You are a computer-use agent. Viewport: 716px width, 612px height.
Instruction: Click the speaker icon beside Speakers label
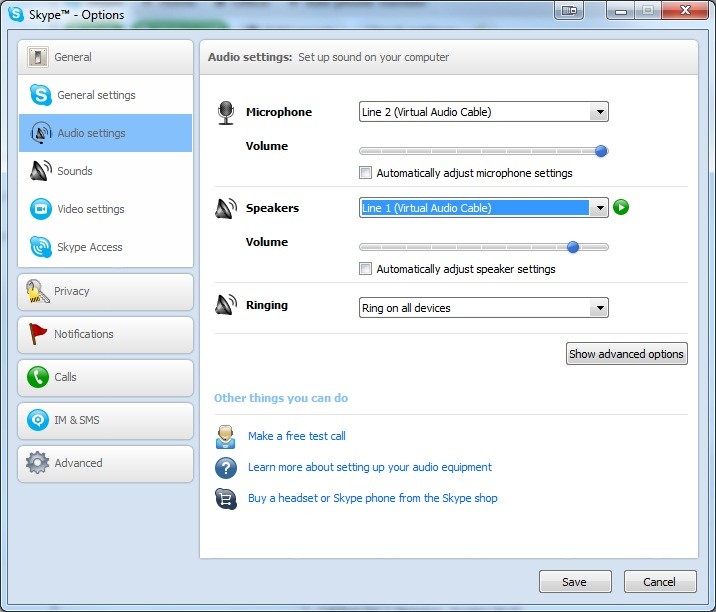[x=226, y=208]
